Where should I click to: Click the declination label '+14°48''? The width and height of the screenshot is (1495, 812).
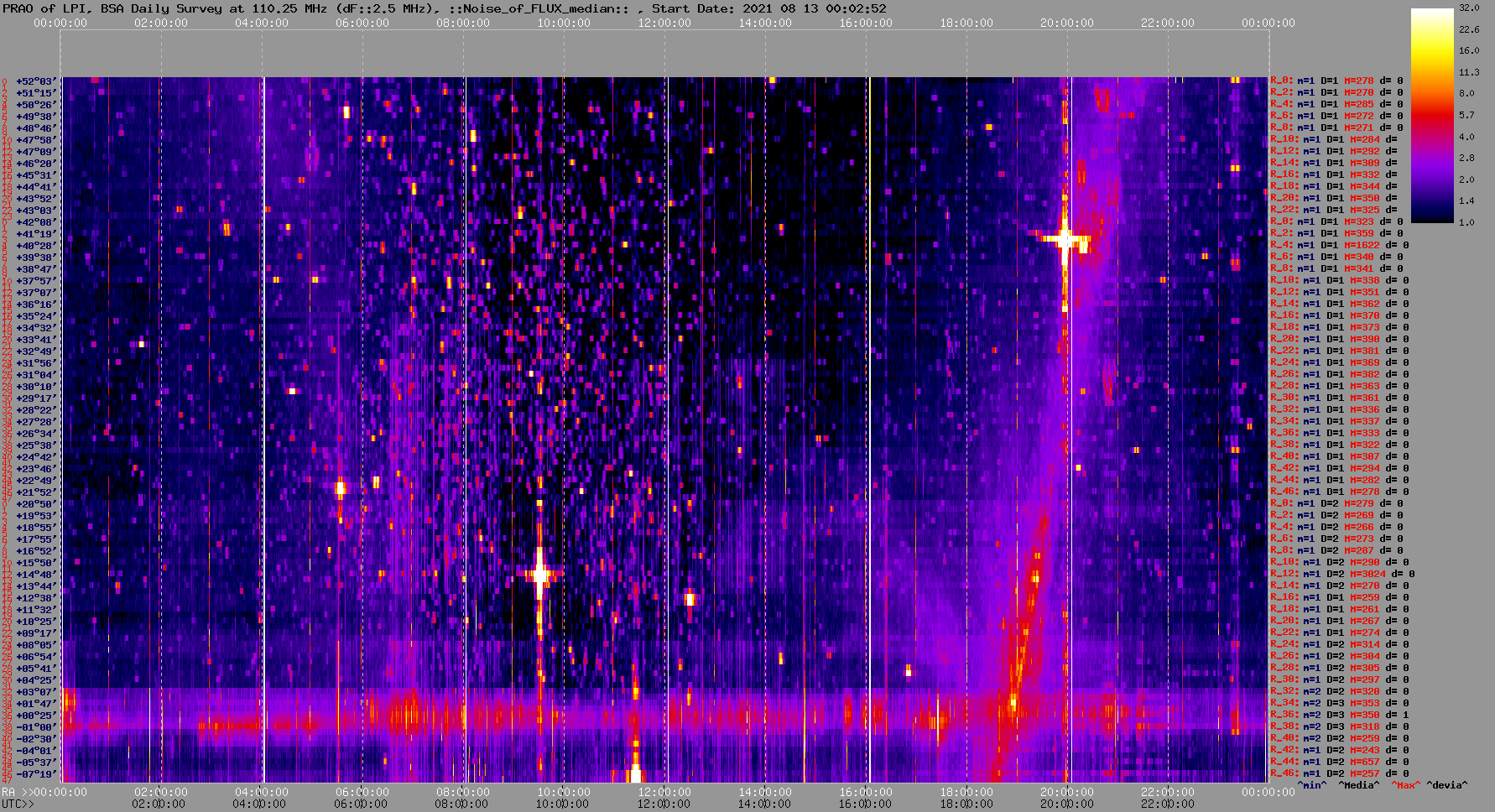(x=35, y=575)
